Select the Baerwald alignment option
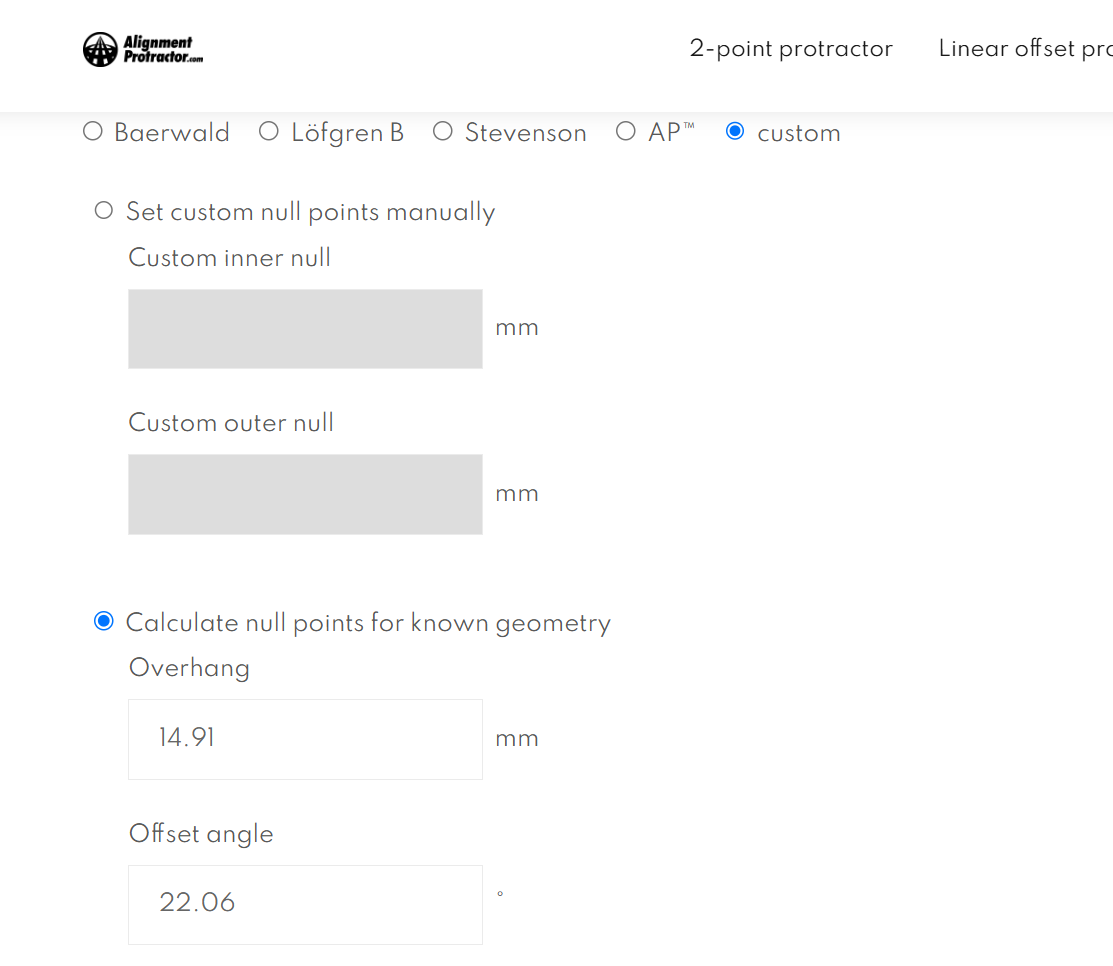1113x966 pixels. 93,132
